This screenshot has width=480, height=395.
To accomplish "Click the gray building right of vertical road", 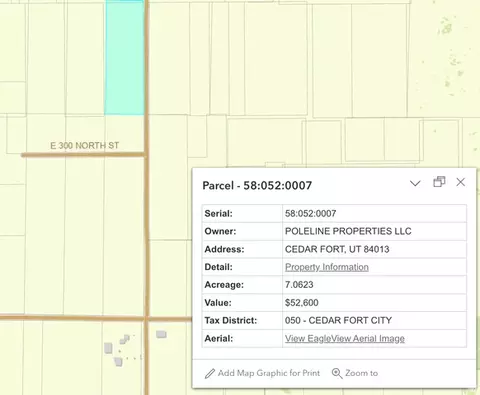I will click(x=161, y=334).
